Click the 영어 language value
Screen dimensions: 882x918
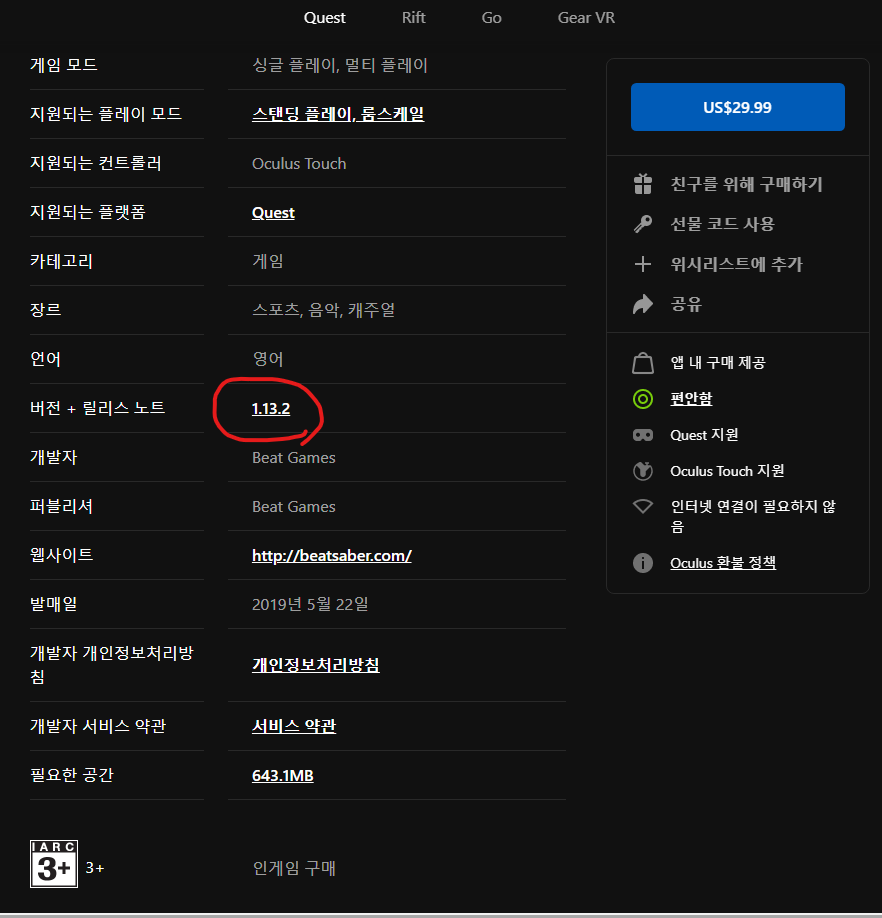267,359
